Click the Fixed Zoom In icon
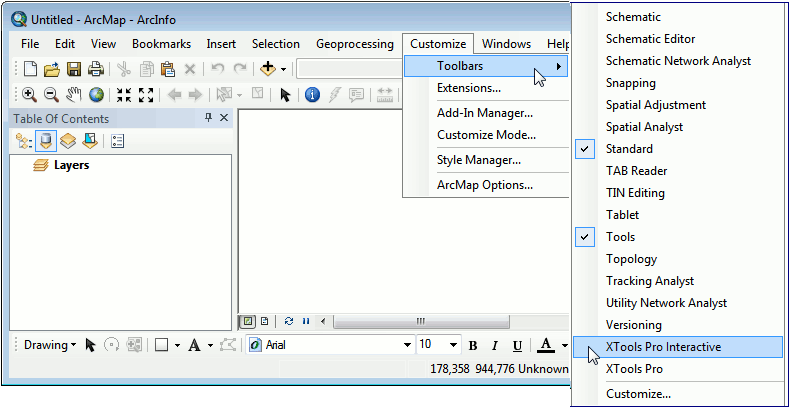 click(x=123, y=95)
